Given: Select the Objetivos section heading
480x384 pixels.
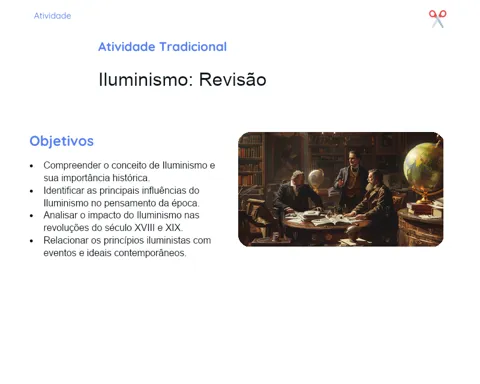Looking at the screenshot, I should tap(62, 141).
